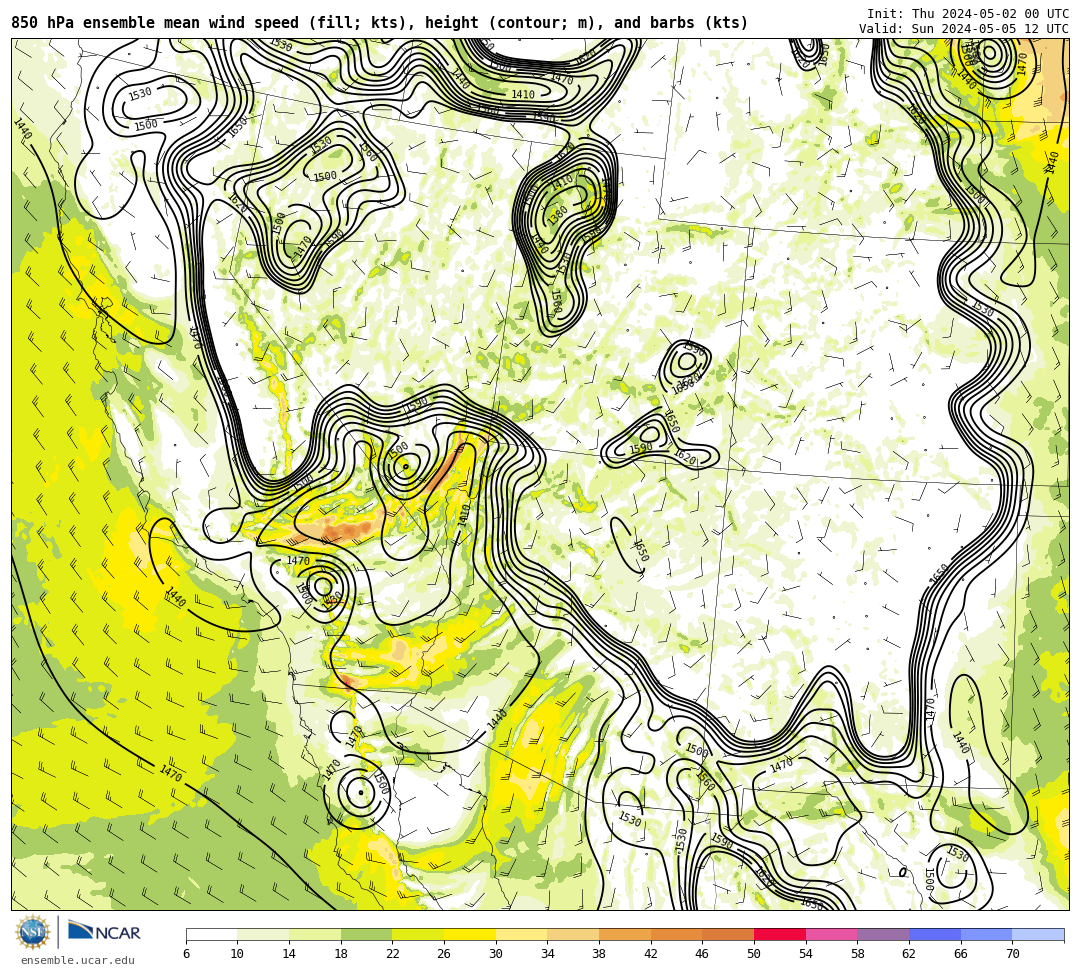Click the colorbar tick label 38
The image size is (1080, 973).
599,954
